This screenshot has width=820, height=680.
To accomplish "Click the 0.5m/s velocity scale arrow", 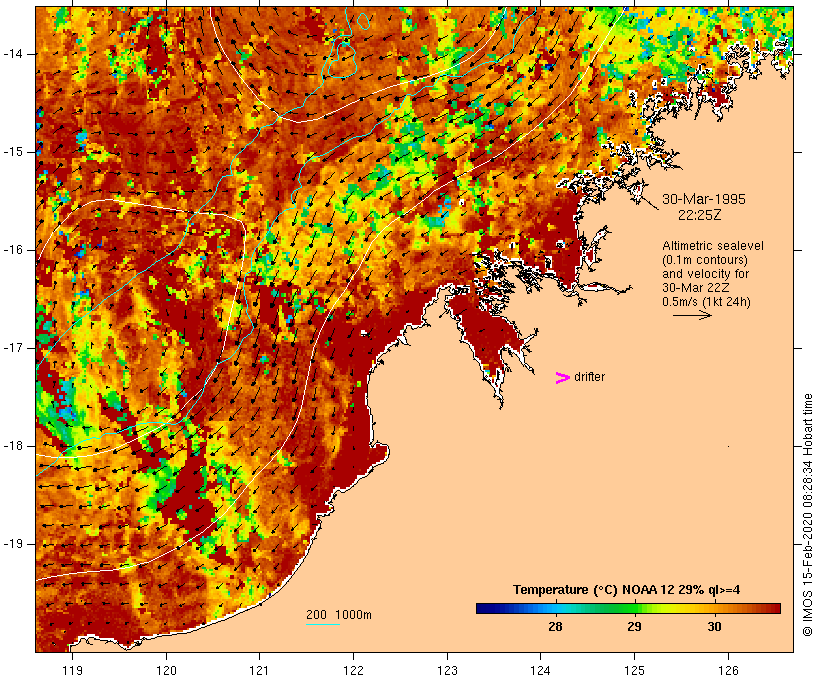I will coord(692,315).
